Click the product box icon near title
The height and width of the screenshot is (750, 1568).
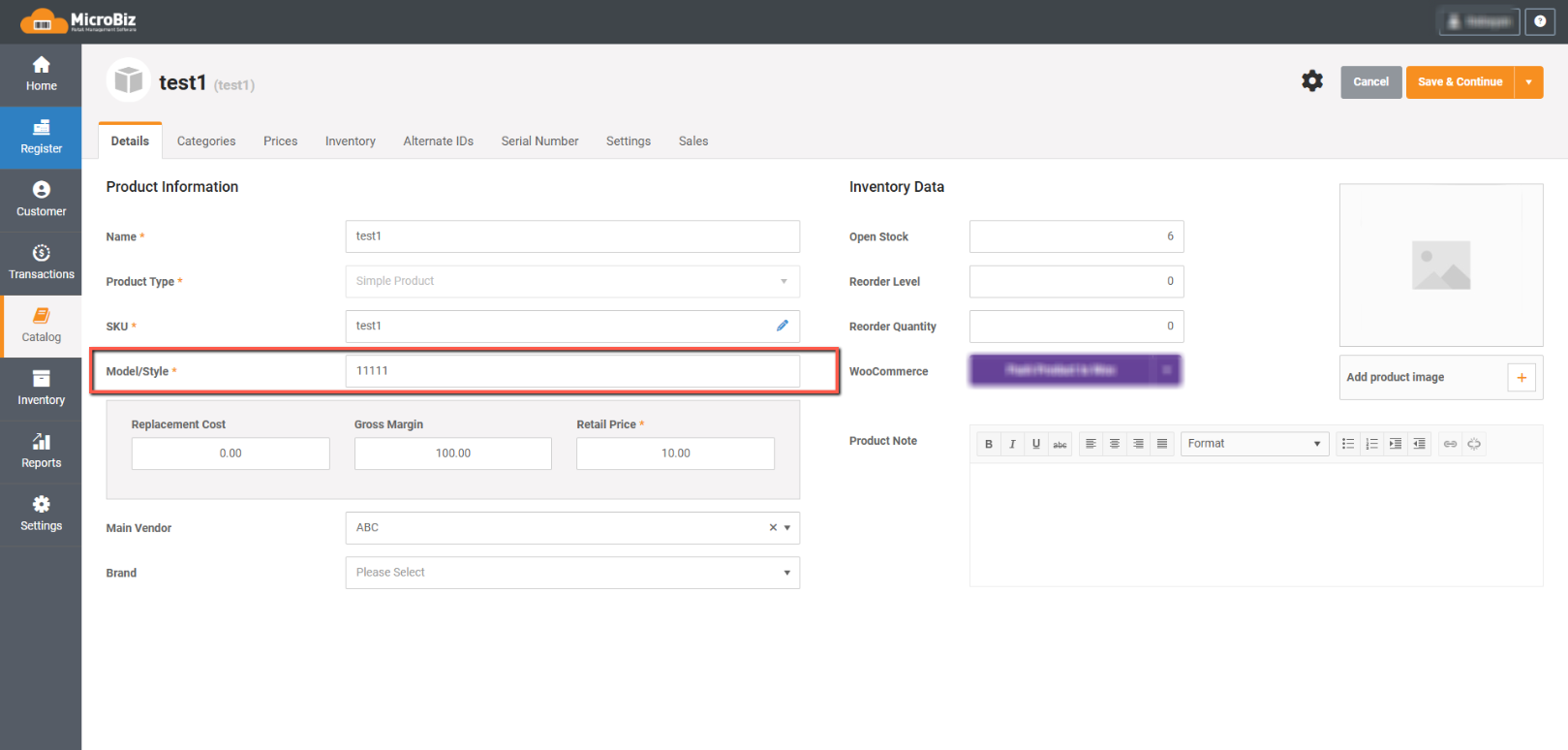(x=128, y=81)
